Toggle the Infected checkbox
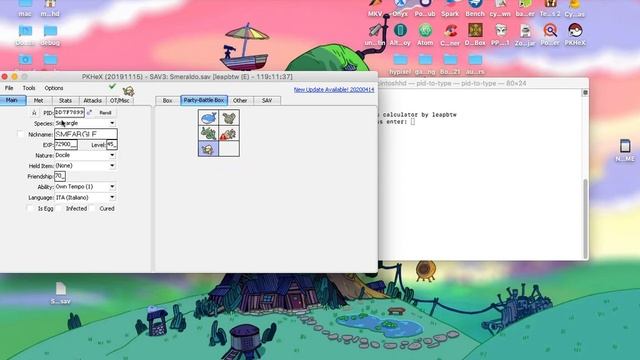 (x=60, y=208)
